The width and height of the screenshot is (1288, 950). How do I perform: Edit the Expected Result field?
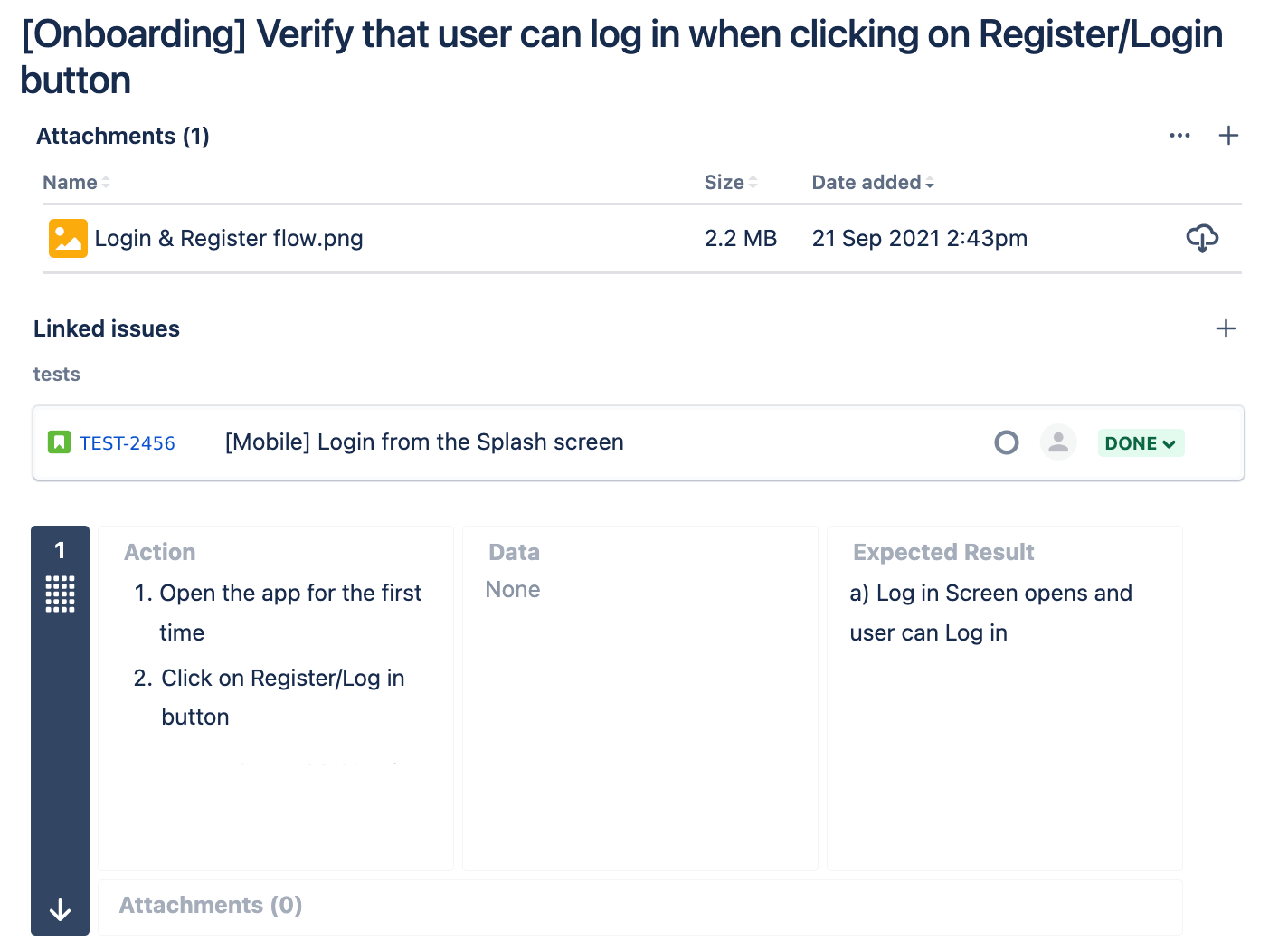pos(1005,698)
